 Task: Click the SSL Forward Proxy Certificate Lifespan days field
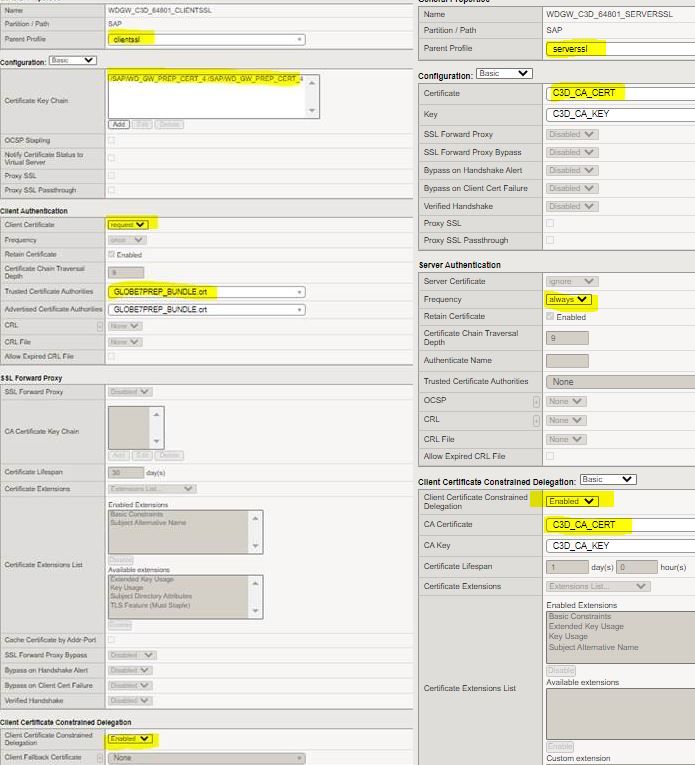126,472
